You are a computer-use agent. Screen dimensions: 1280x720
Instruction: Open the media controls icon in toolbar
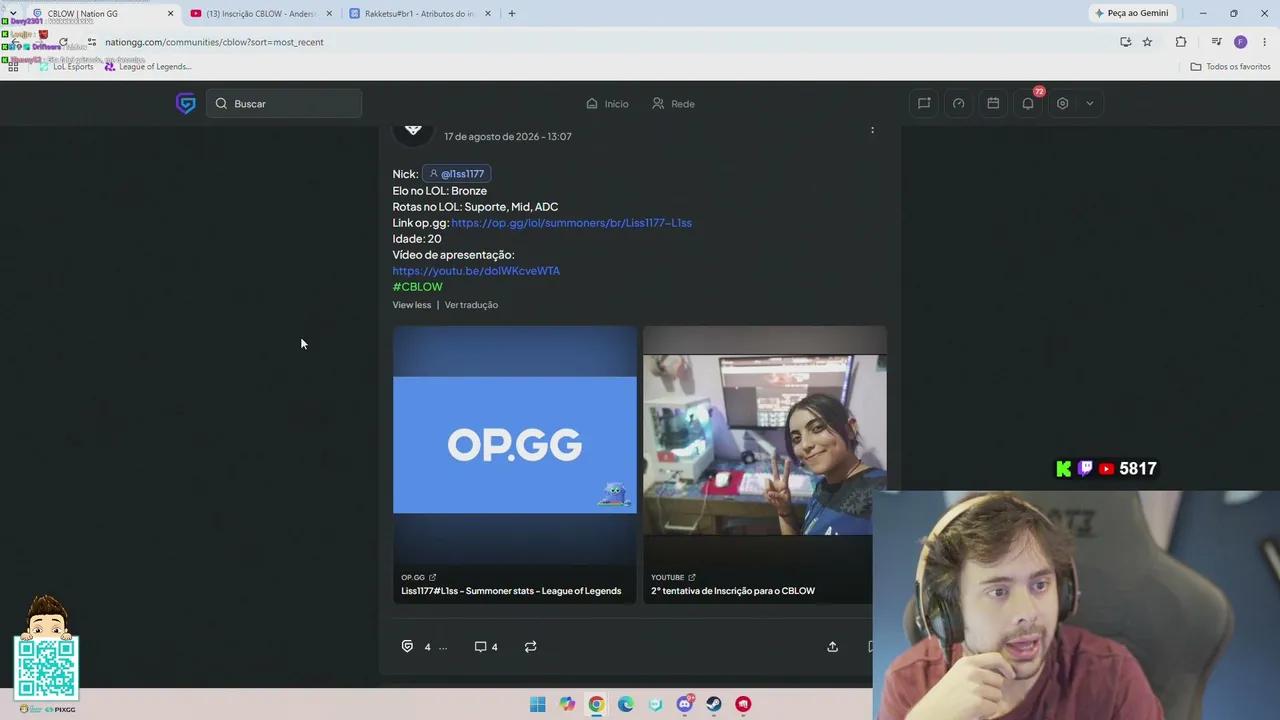pos(1216,42)
